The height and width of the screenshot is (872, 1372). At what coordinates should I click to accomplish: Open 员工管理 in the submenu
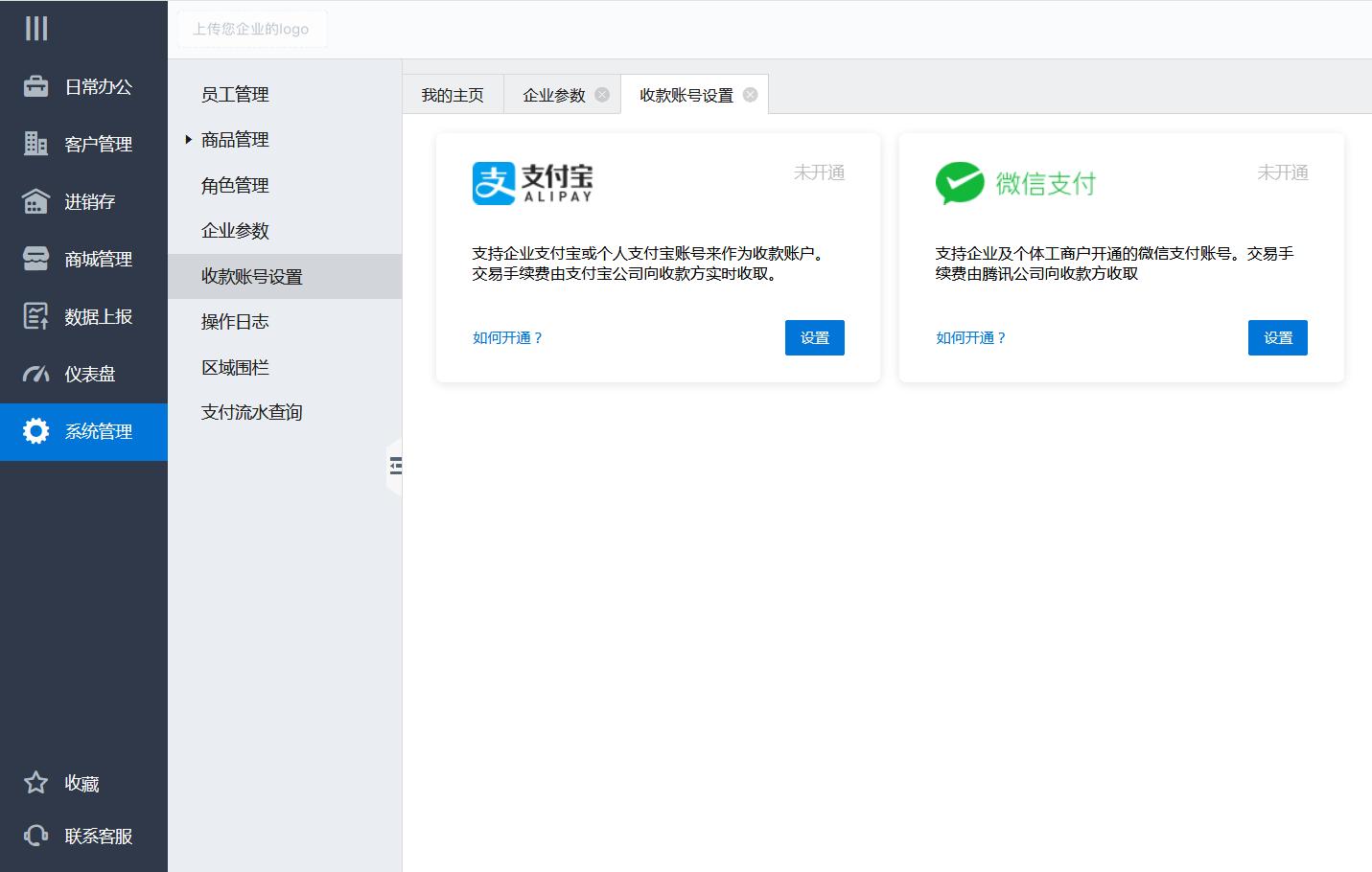(235, 94)
